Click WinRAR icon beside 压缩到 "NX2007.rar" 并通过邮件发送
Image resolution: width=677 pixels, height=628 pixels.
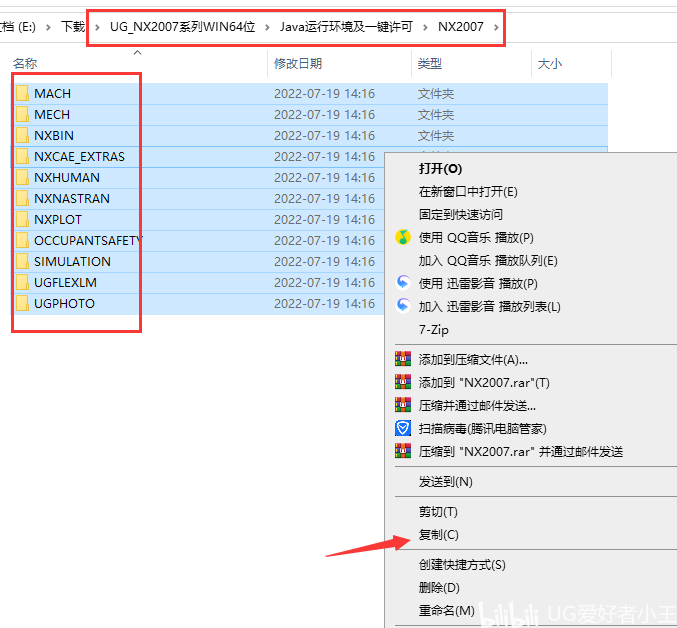(403, 451)
